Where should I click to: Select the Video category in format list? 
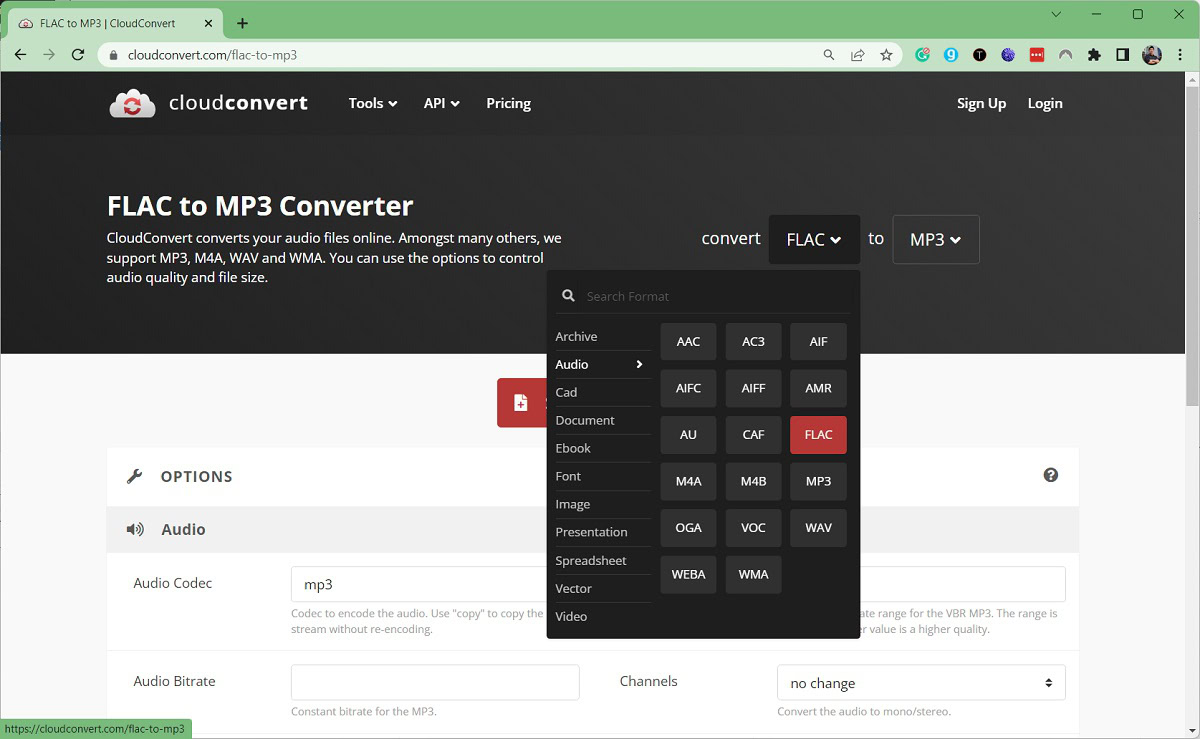point(572,616)
